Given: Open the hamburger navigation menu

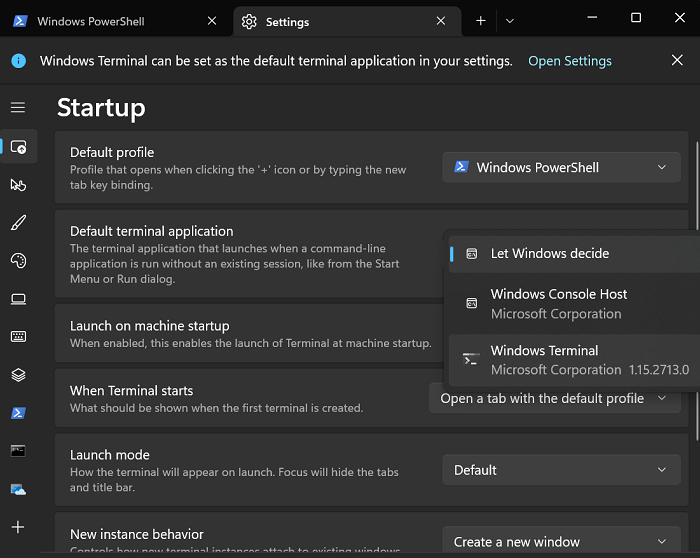Looking at the screenshot, I should click(18, 107).
